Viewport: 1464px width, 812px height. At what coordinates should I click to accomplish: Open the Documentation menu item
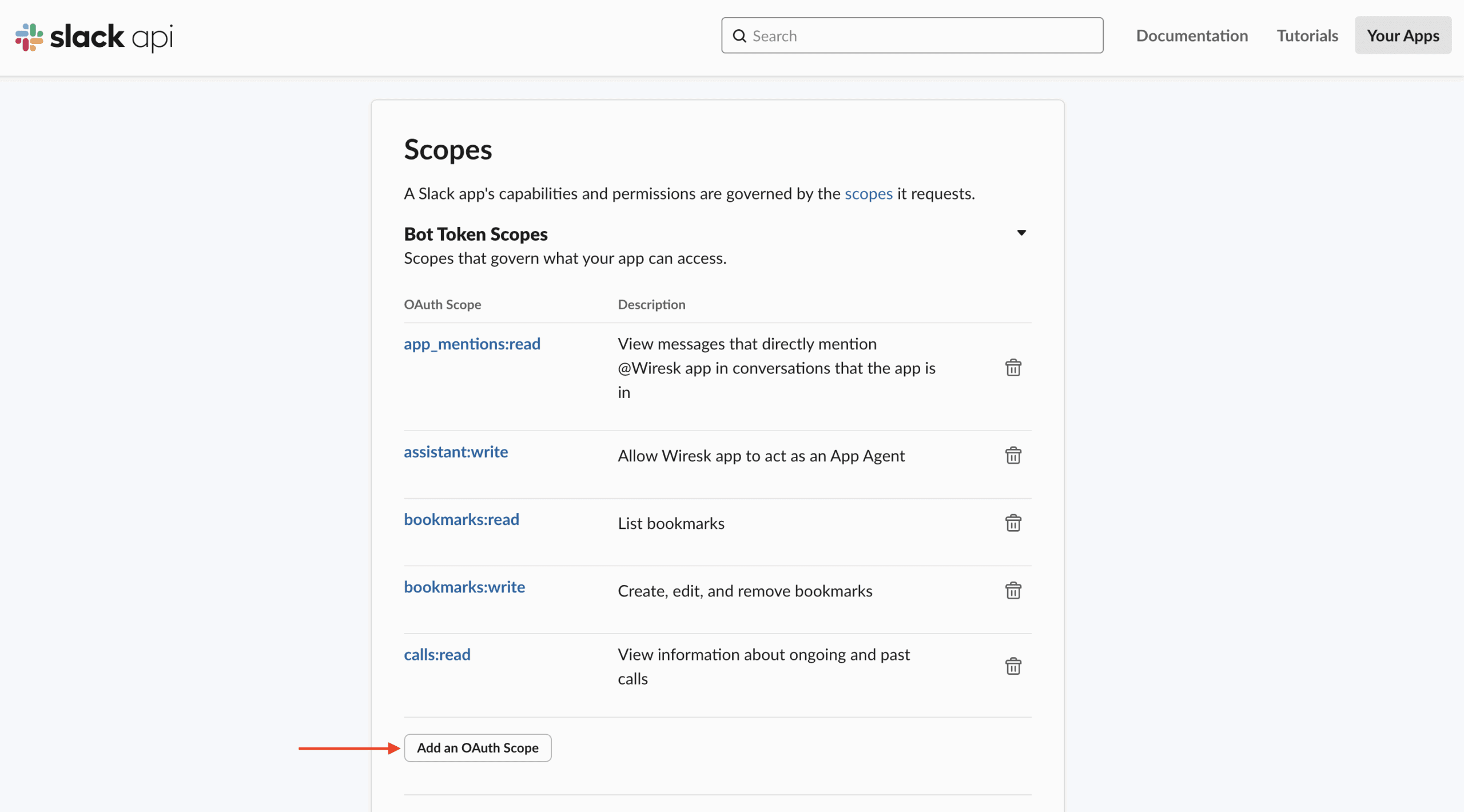coord(1192,35)
